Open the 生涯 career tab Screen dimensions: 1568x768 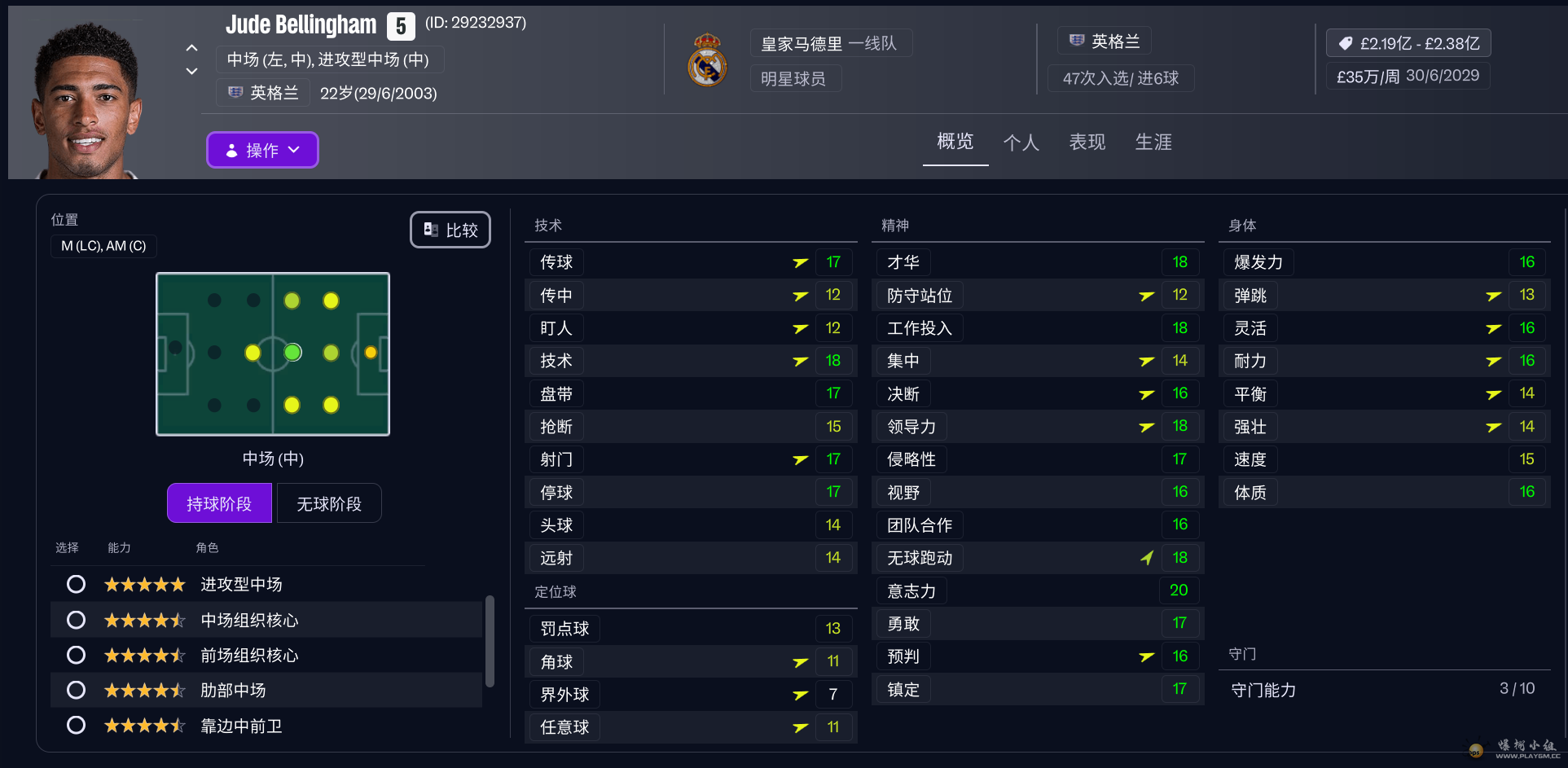[x=1153, y=143]
